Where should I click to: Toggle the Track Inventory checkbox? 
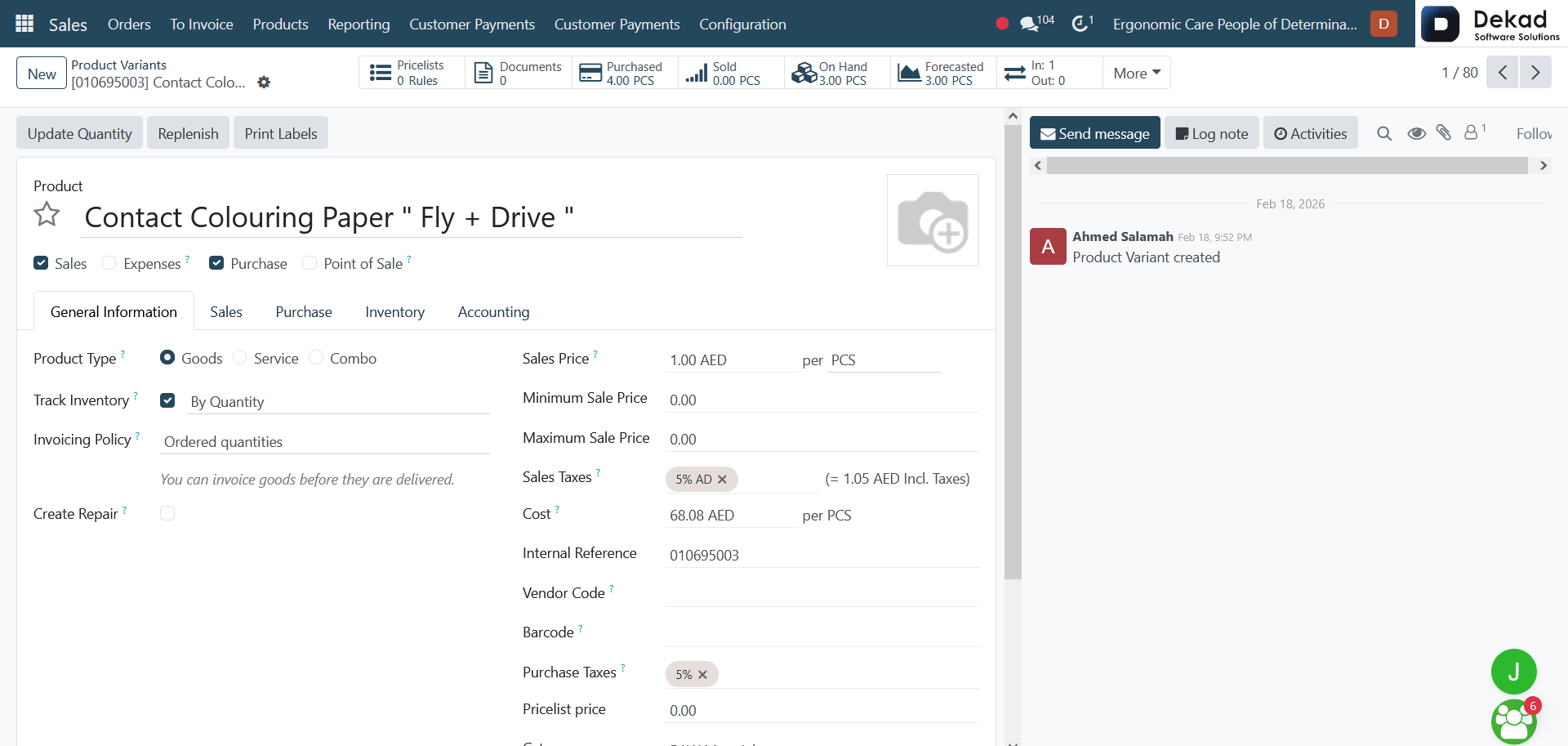click(x=167, y=400)
